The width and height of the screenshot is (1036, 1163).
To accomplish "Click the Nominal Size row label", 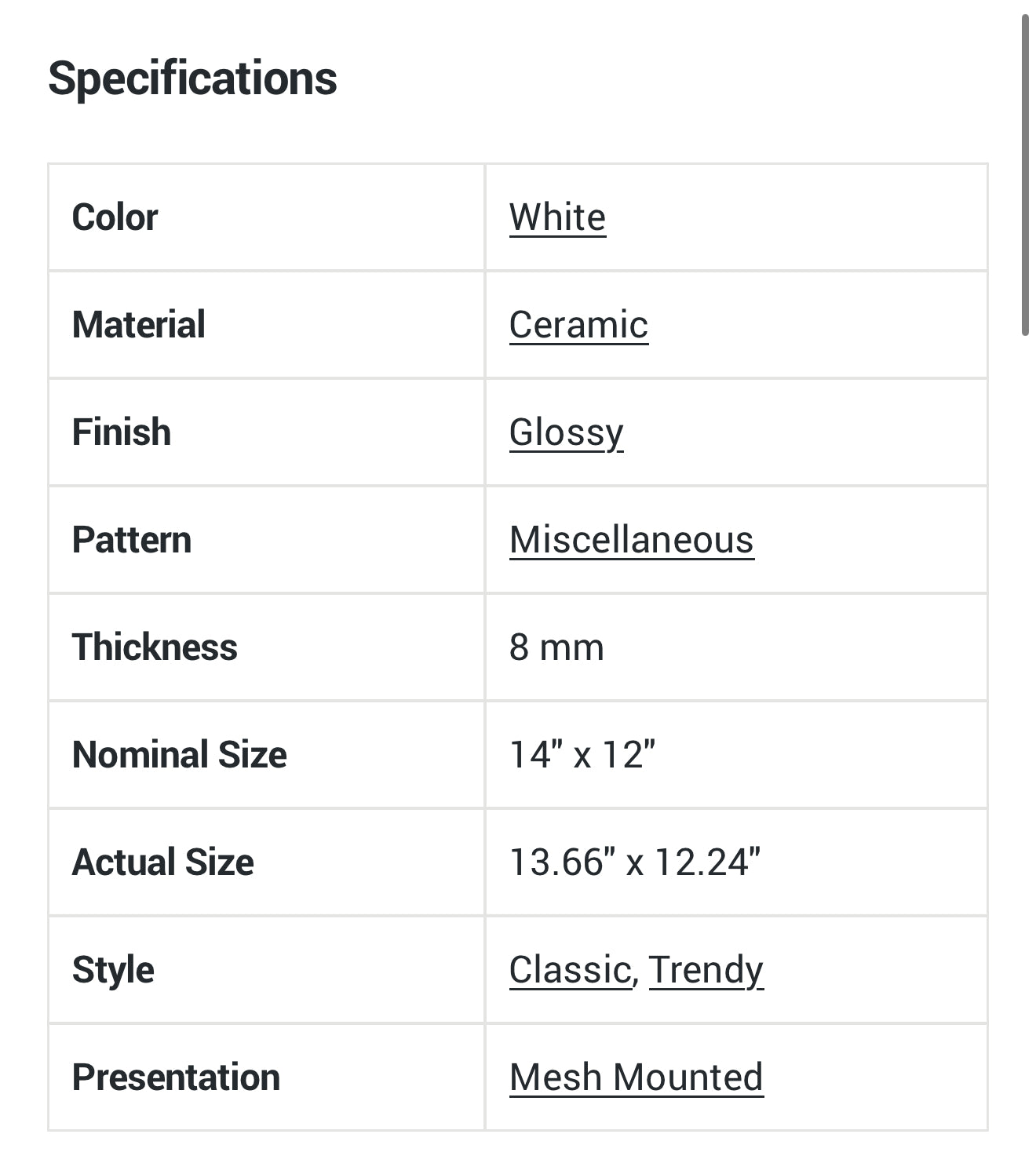I will pyautogui.click(x=179, y=755).
